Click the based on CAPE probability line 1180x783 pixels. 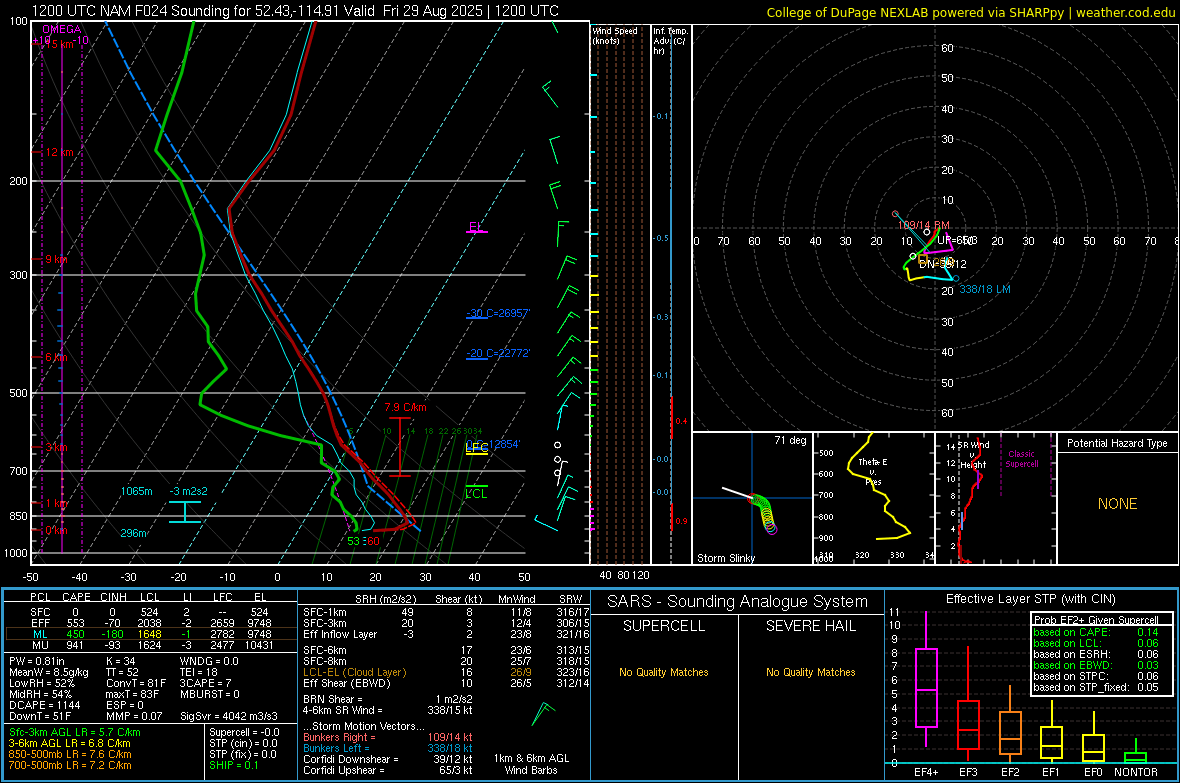point(1096,632)
